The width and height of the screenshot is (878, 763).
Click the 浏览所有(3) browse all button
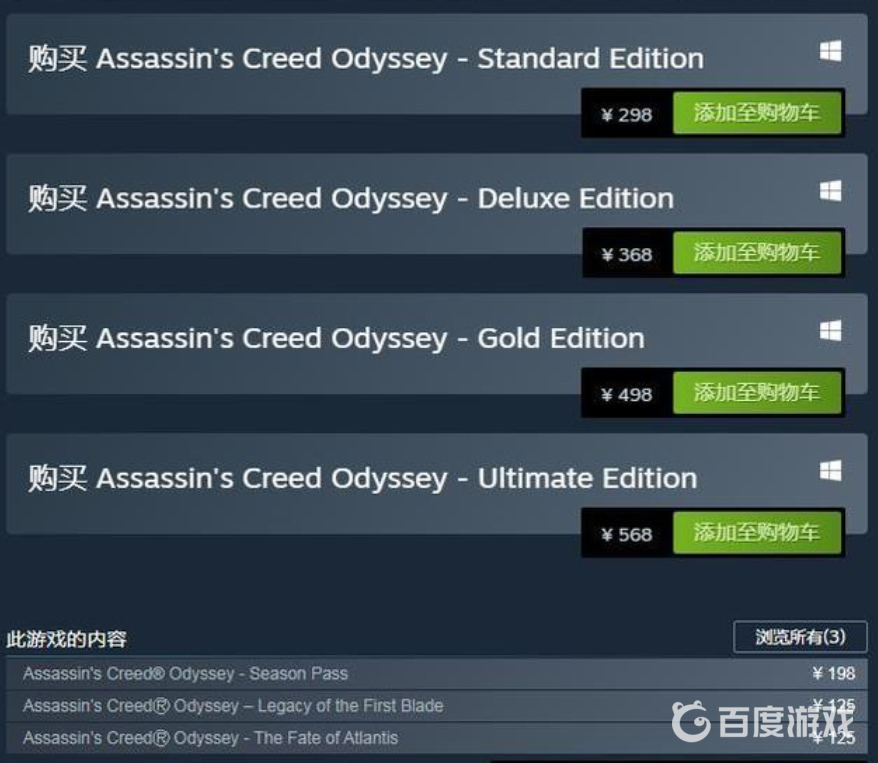click(800, 636)
